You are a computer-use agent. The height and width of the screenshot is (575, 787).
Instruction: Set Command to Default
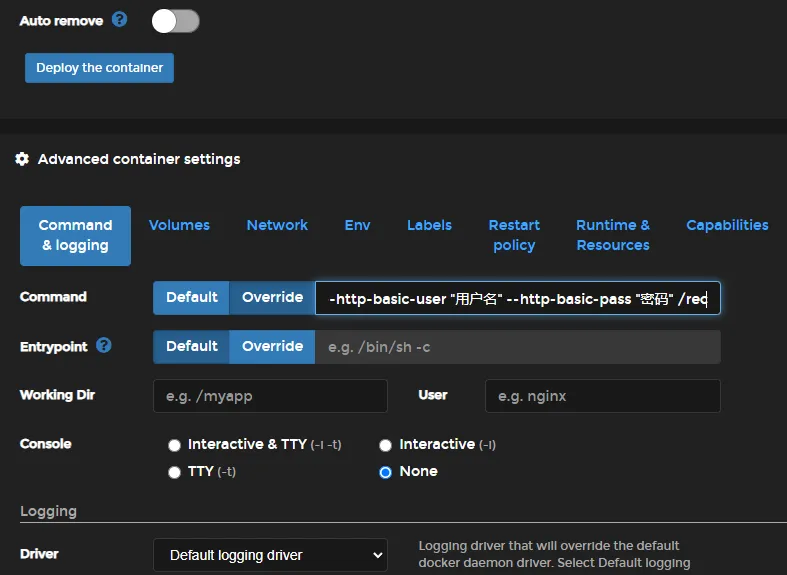click(191, 297)
